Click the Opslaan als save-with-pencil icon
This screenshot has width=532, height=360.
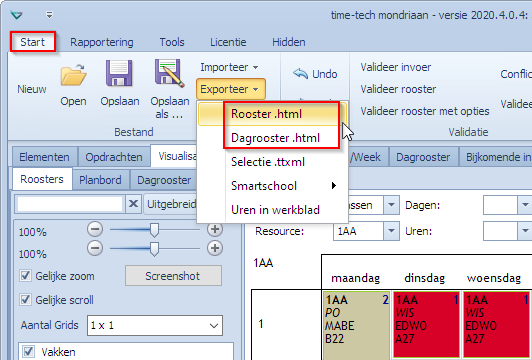(170, 73)
